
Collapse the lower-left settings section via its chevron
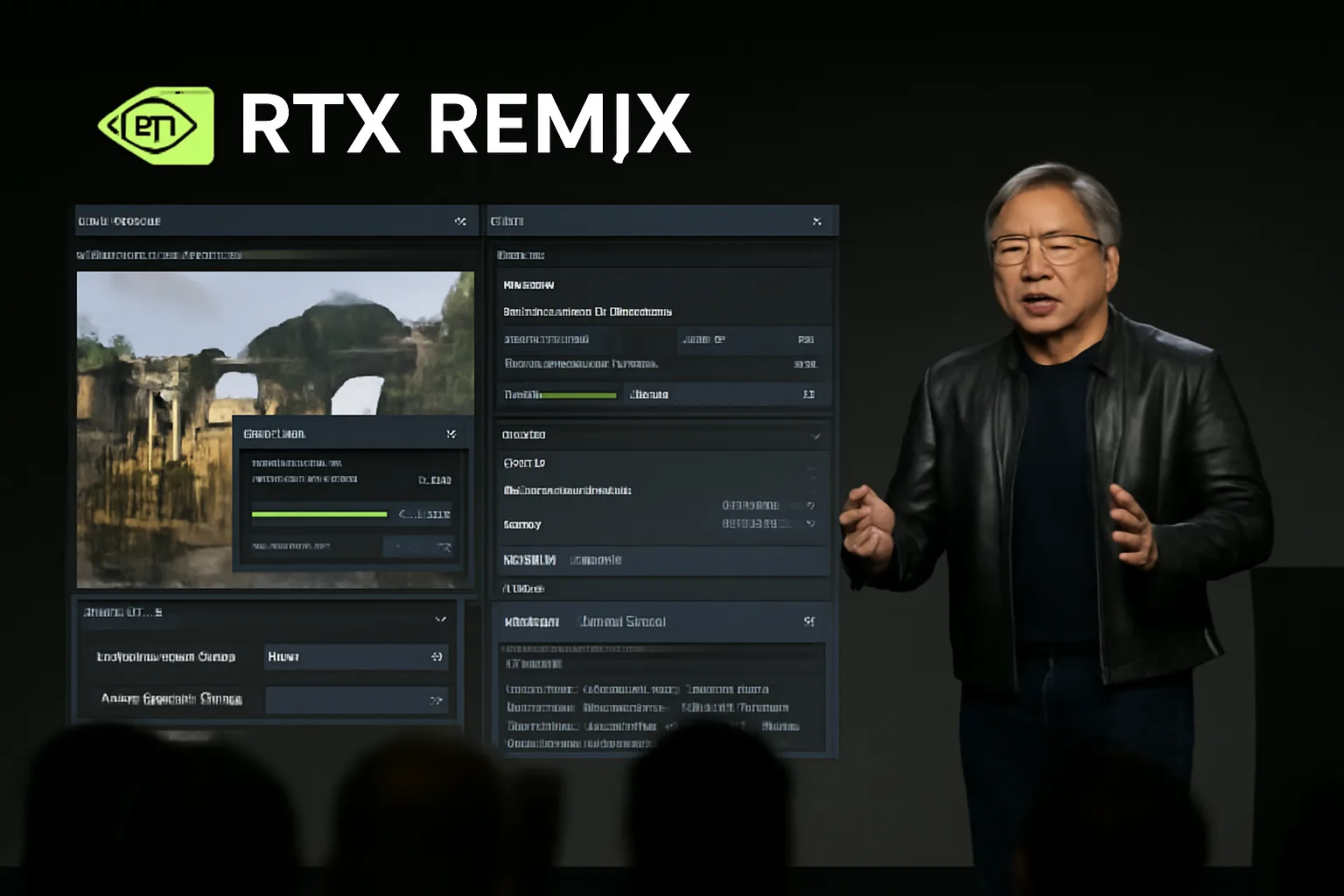pyautogui.click(x=440, y=619)
